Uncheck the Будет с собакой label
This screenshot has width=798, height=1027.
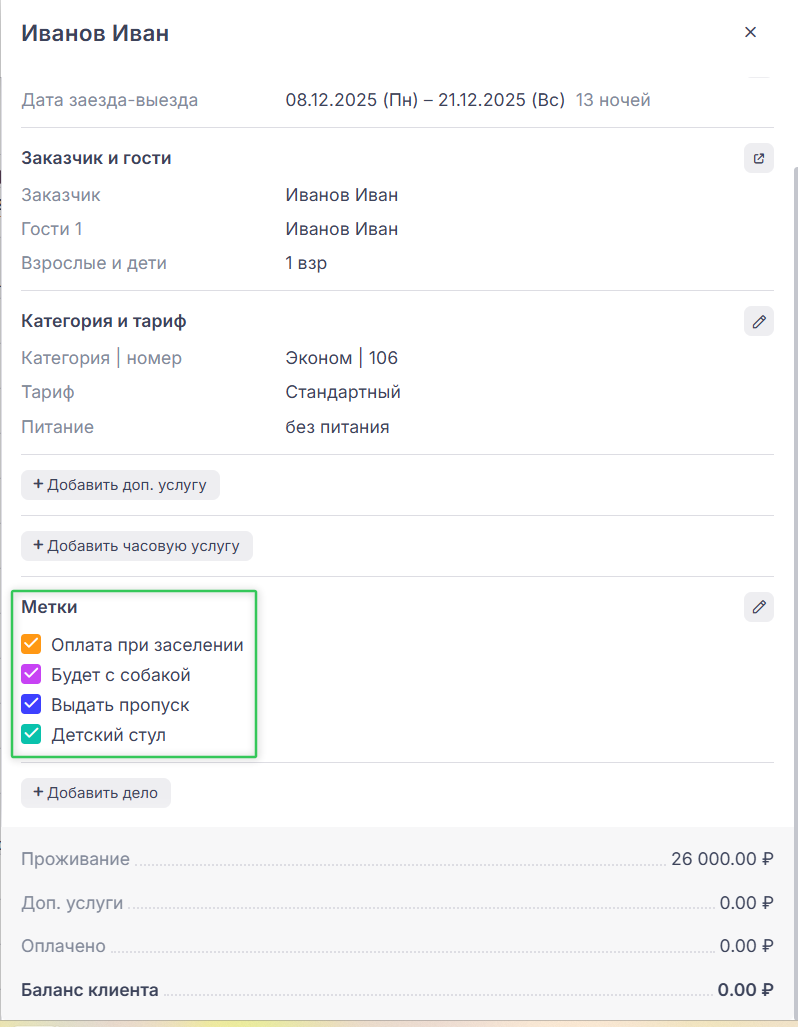click(x=31, y=675)
